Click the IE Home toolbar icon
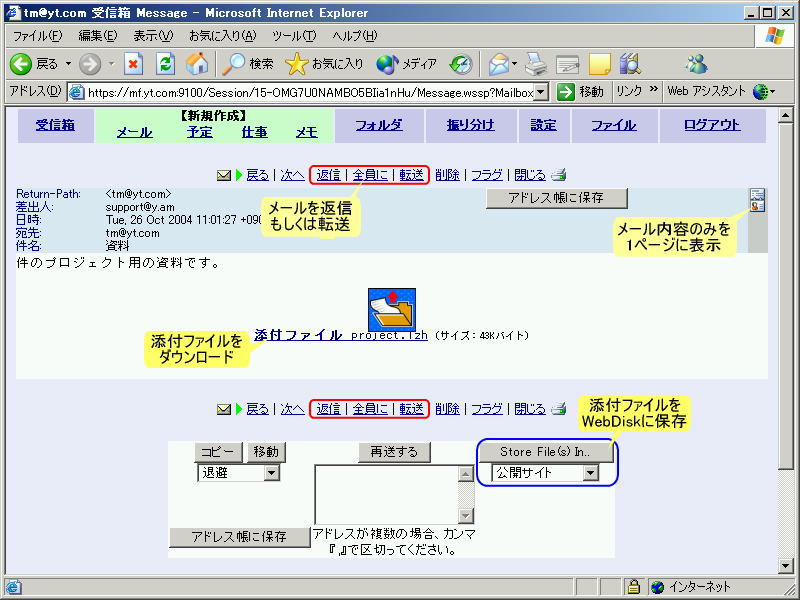The height and width of the screenshot is (600, 800). click(x=197, y=64)
